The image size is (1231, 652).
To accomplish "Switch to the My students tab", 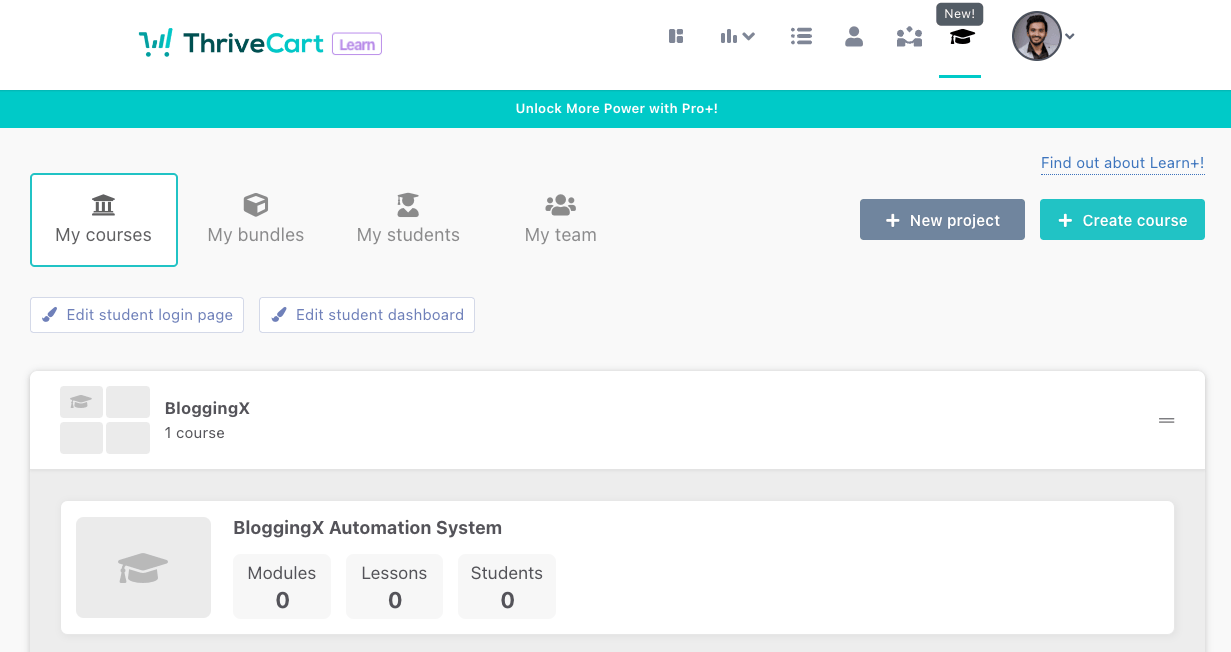I will click(408, 220).
